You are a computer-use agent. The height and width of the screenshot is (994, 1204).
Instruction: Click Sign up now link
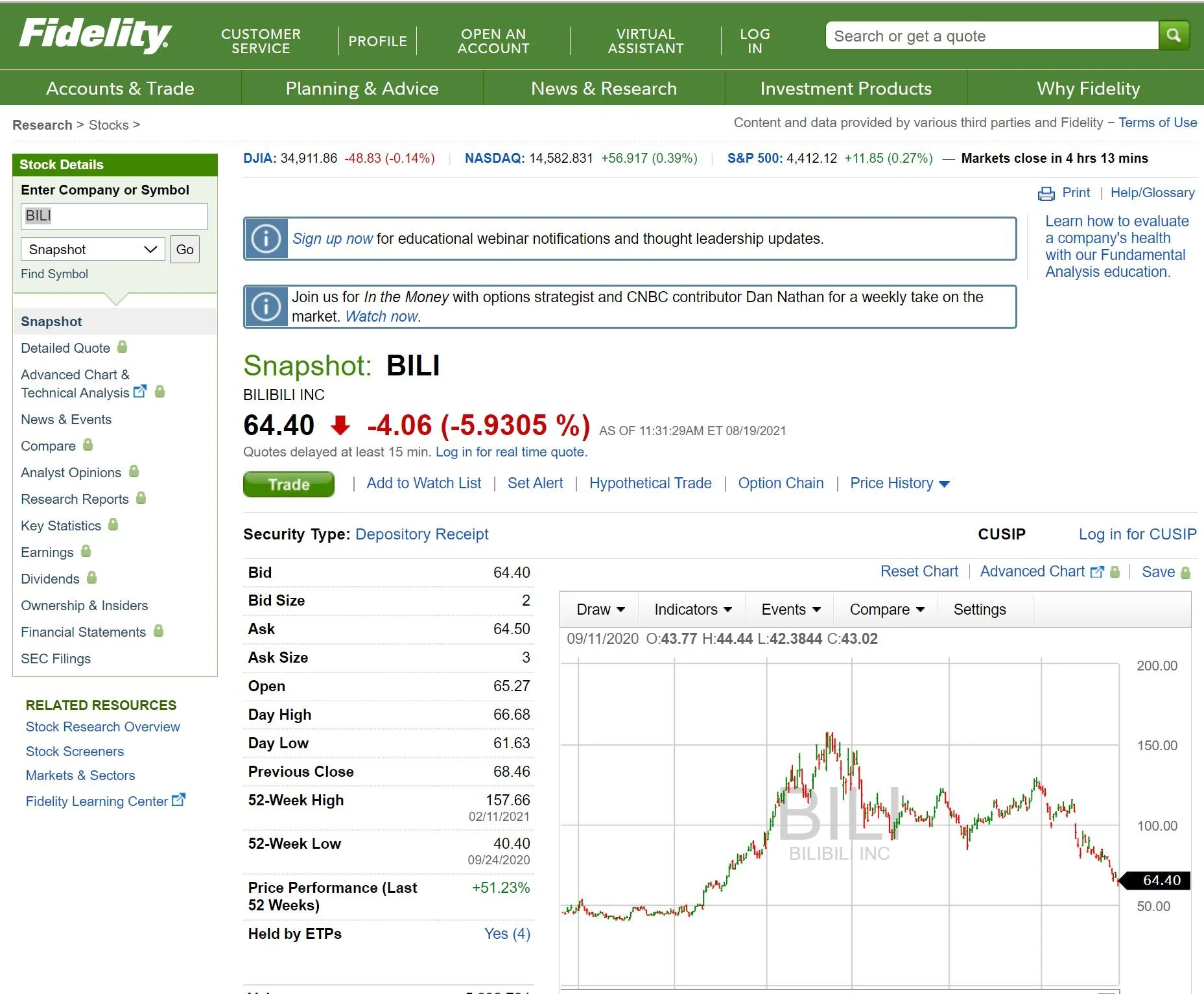(x=333, y=239)
